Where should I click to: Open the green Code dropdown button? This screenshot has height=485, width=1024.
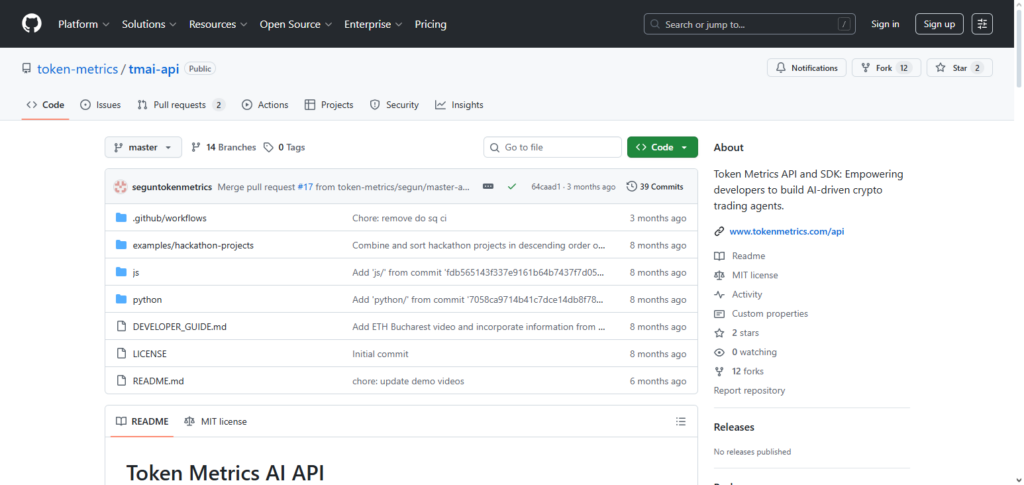tap(662, 148)
